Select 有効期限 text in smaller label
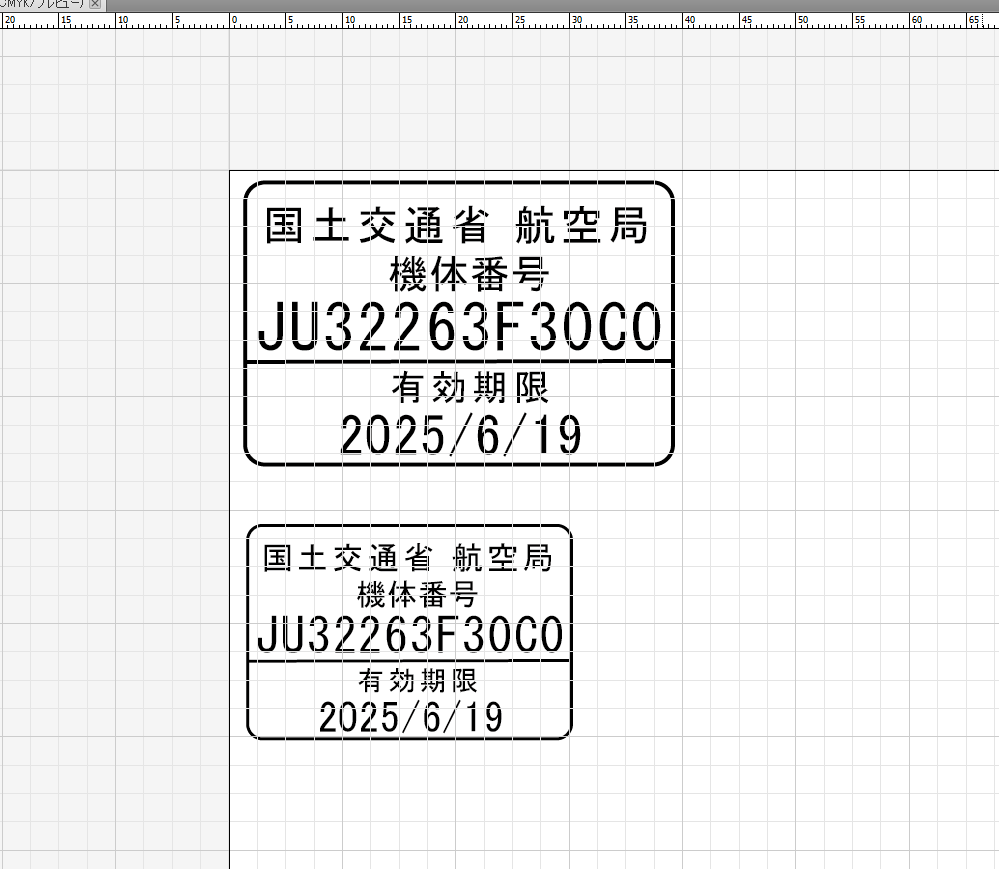999x869 pixels. click(x=417, y=680)
